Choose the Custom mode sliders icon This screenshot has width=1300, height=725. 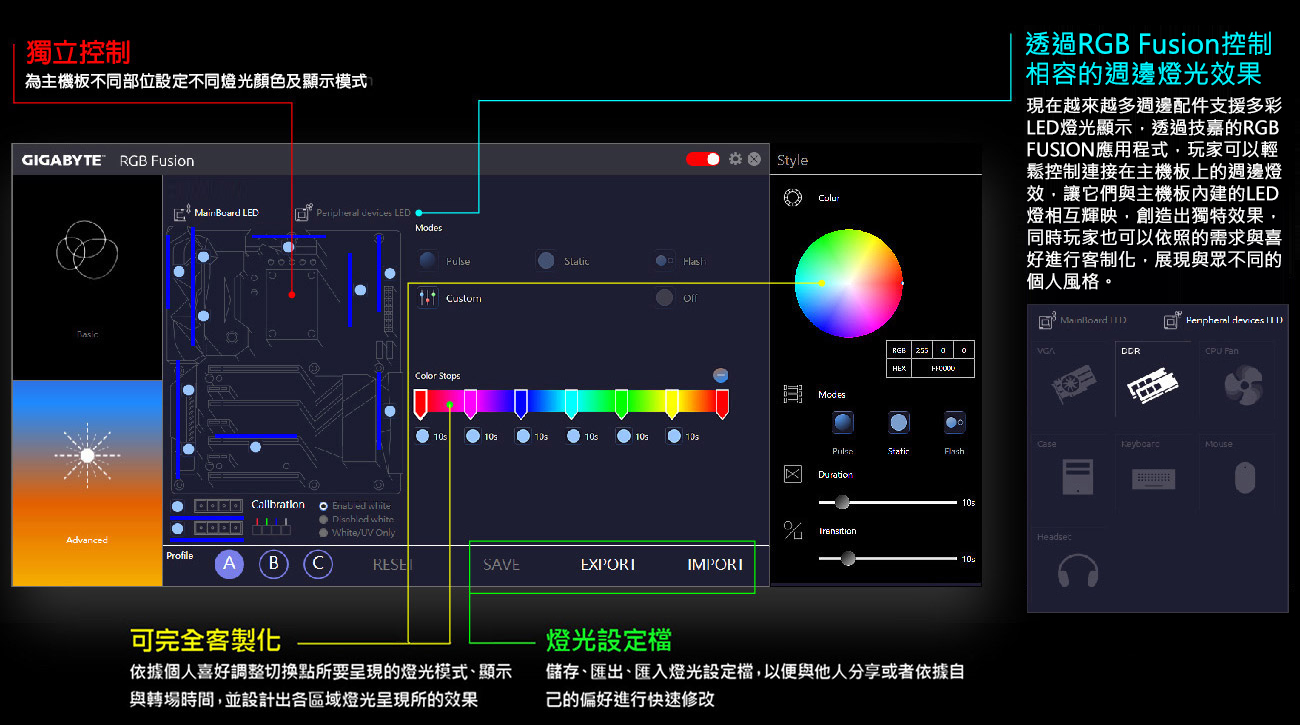click(428, 298)
